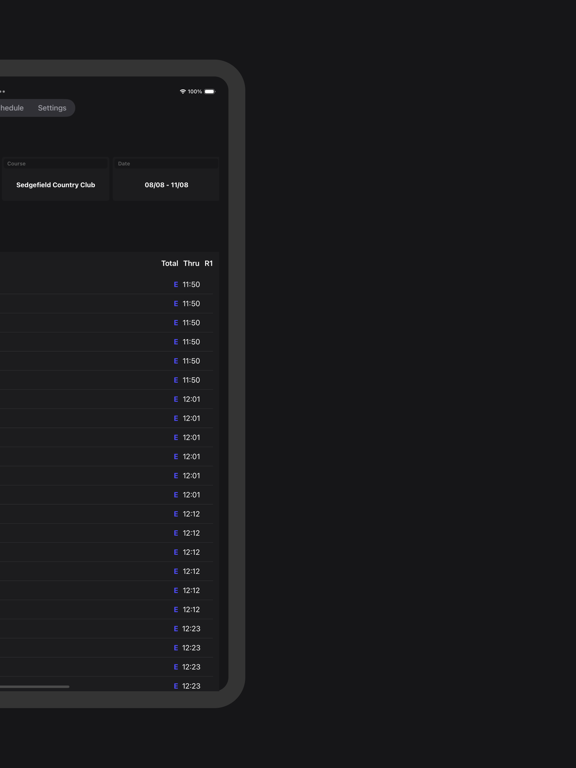Tap the home indicator bar at bottom
The image size is (576, 768).
34,687
